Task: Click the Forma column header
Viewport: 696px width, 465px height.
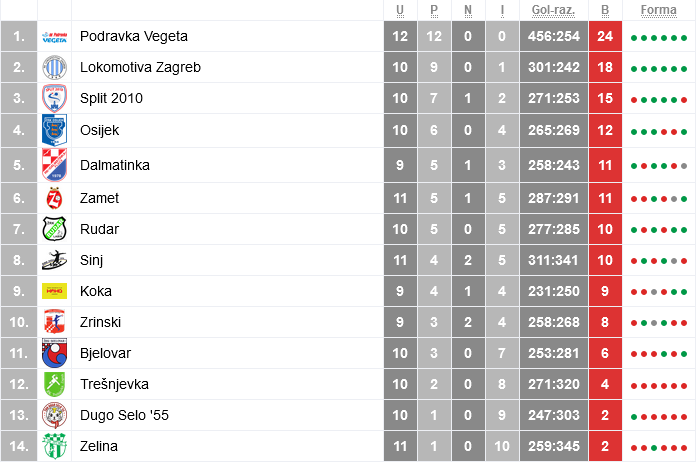Action: coord(659,10)
